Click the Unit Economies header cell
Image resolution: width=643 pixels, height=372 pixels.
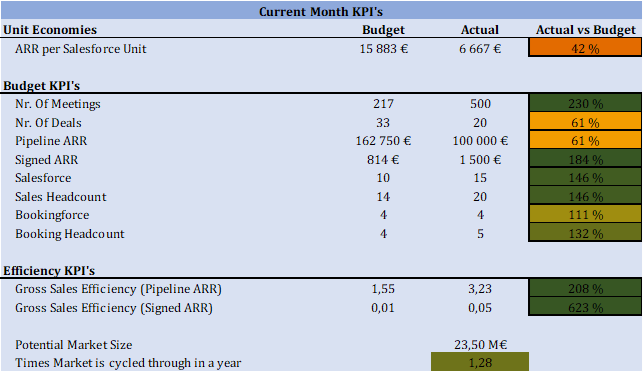click(50, 30)
